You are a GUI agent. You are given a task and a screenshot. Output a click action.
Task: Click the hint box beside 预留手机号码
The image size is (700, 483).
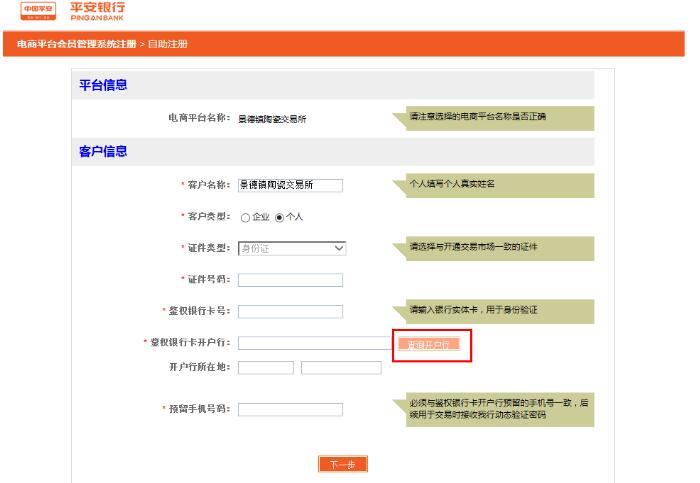[x=497, y=408]
